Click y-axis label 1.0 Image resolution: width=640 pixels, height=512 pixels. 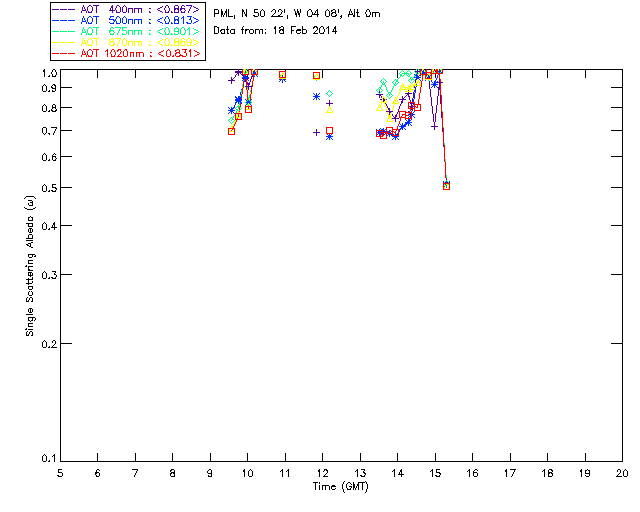pos(49,73)
